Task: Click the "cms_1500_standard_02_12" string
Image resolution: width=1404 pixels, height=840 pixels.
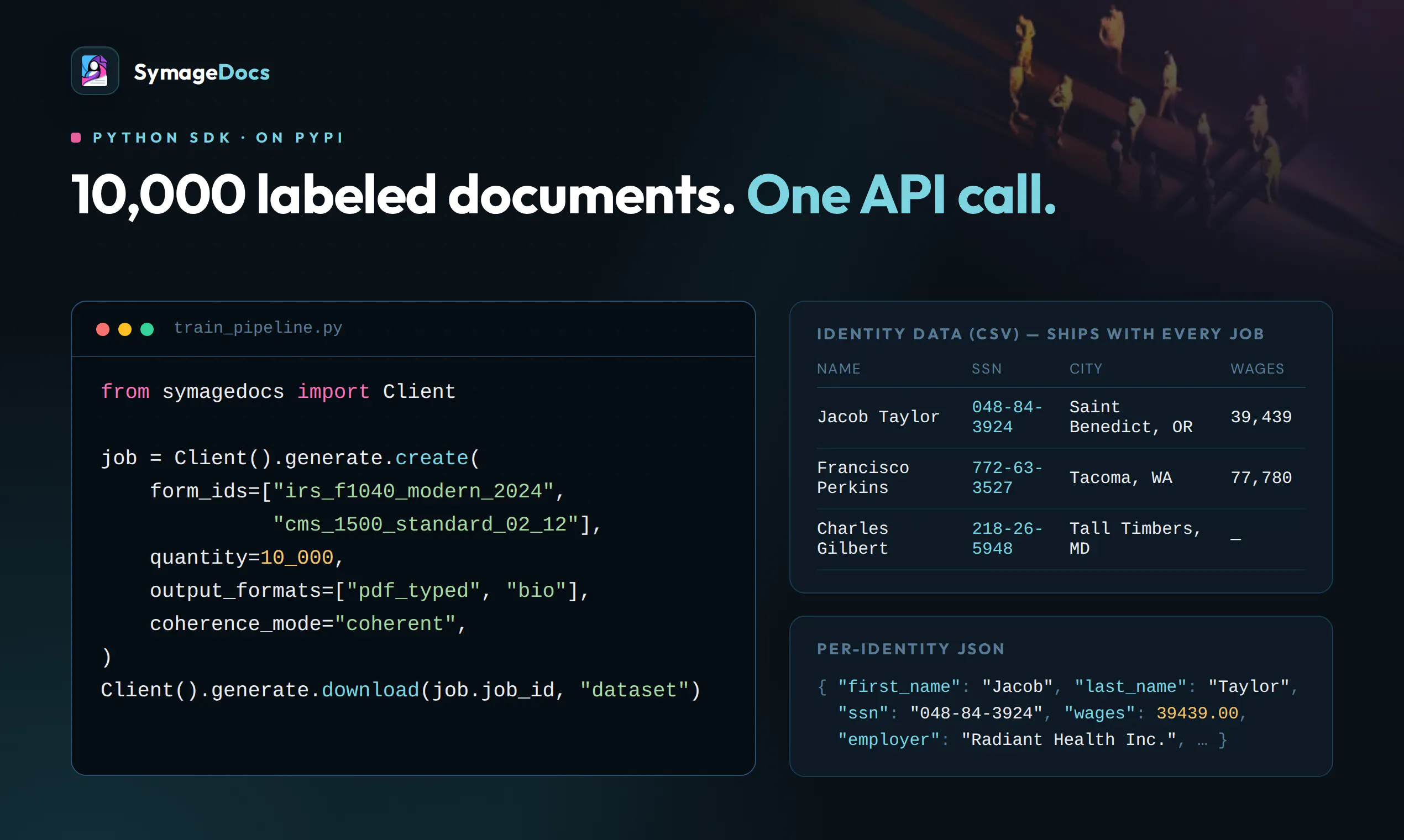Action: (x=425, y=524)
